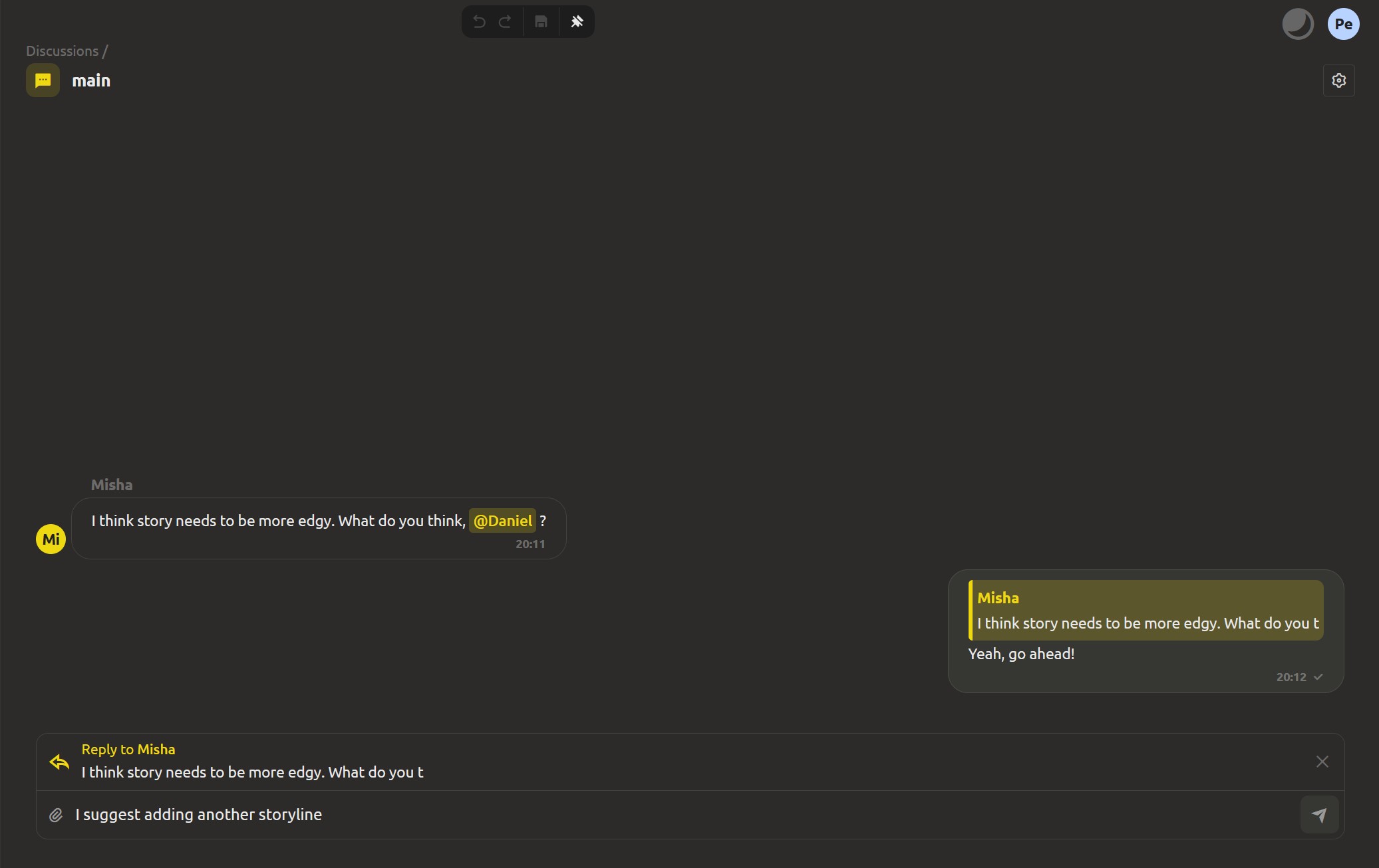The image size is (1379, 868).
Task: Click the save disk icon
Action: (x=541, y=22)
